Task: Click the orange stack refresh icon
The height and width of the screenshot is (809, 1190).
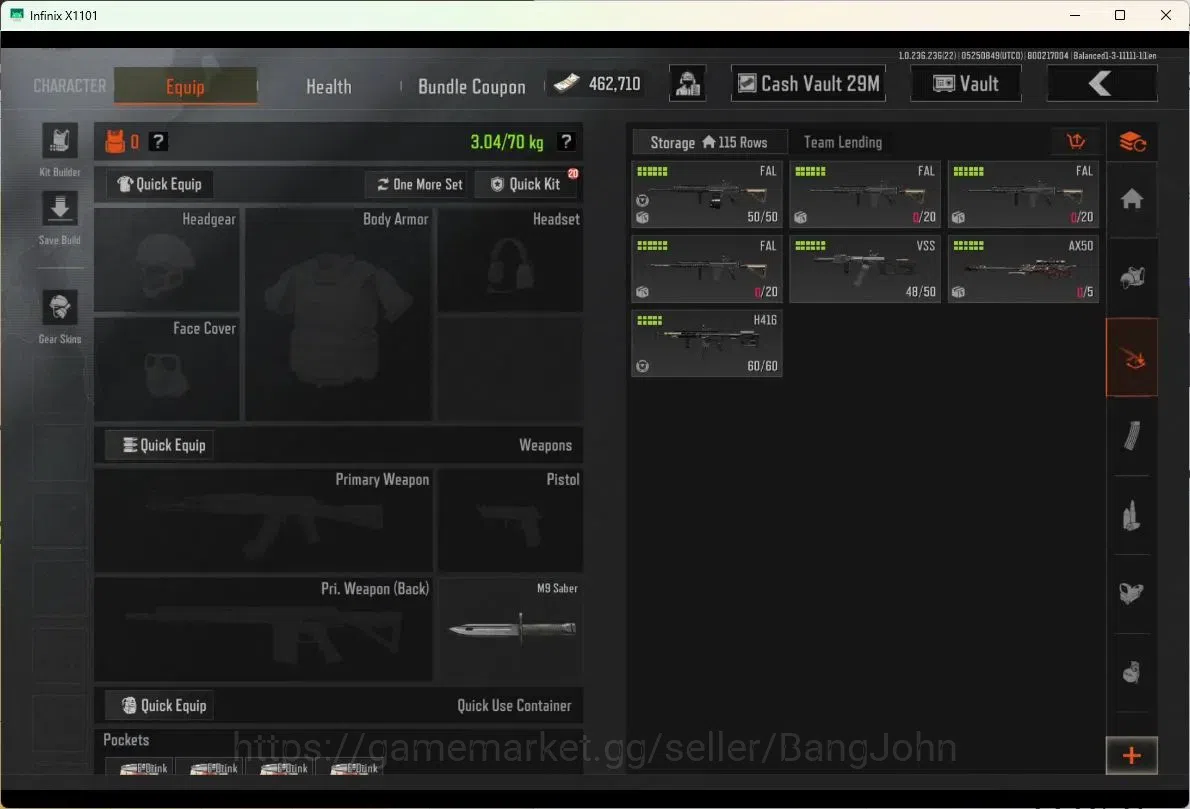Action: click(x=1132, y=142)
